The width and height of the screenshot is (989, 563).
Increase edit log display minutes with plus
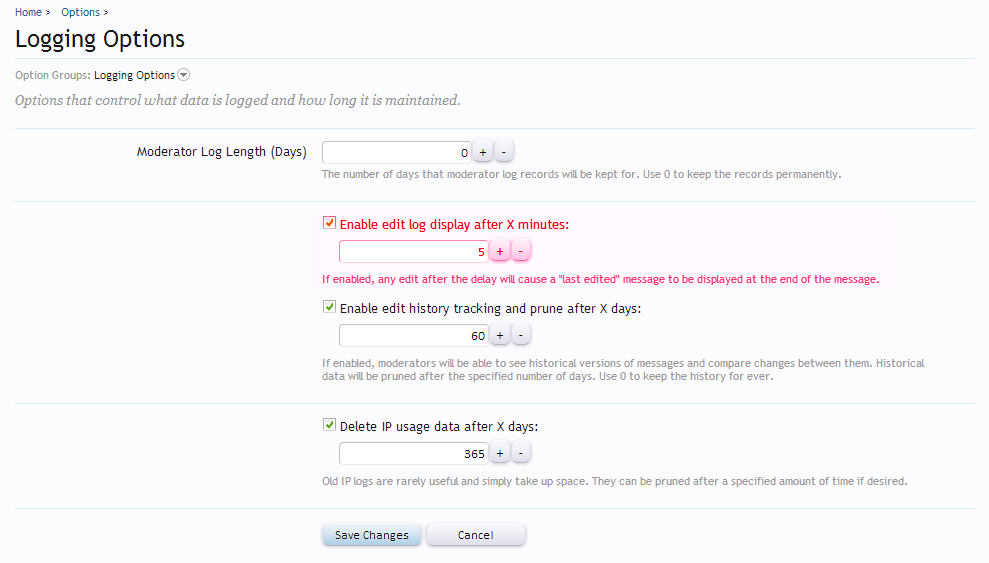(x=500, y=251)
